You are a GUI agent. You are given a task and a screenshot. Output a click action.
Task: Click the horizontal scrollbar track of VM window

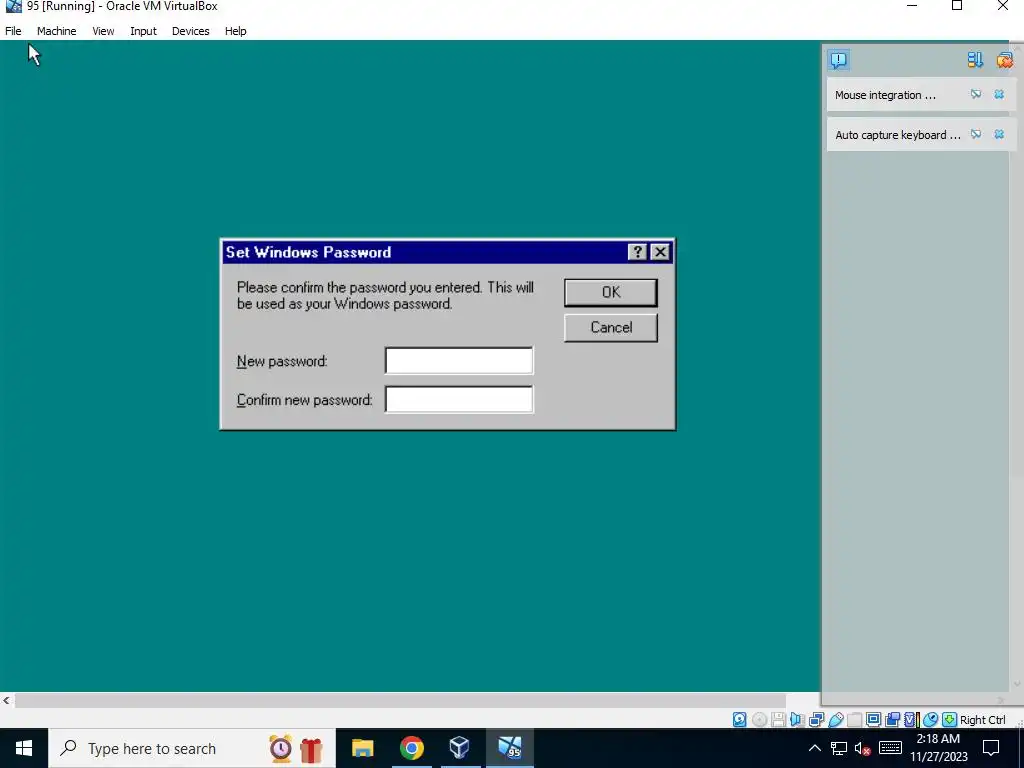coord(400,700)
